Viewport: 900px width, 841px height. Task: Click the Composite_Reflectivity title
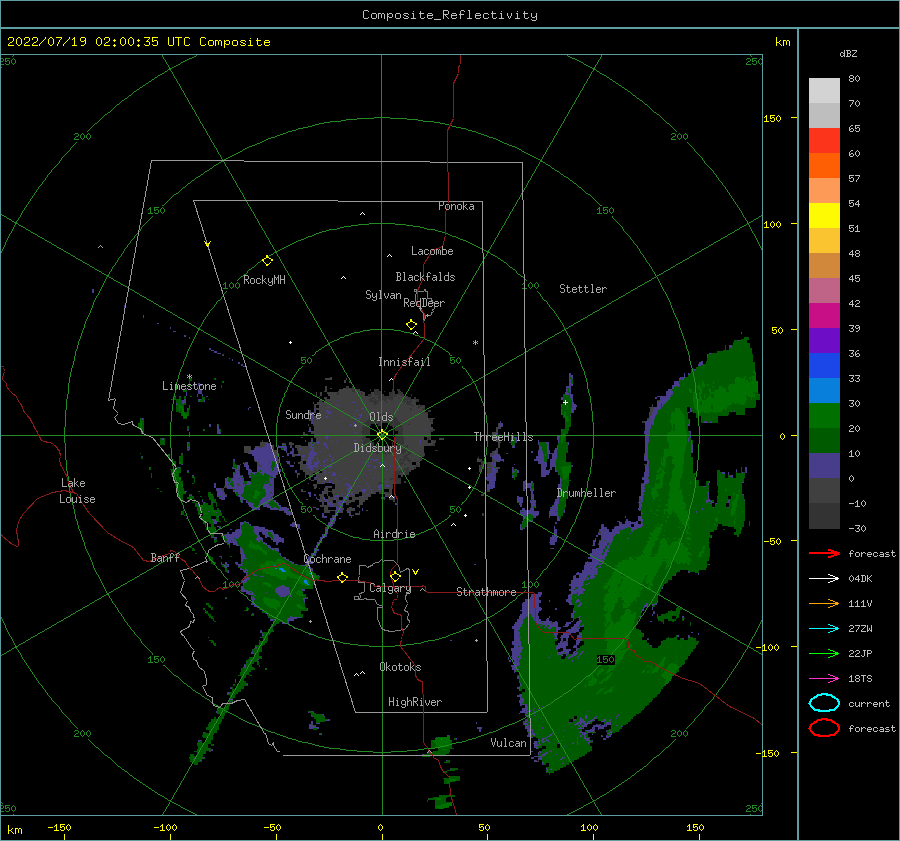tap(450, 15)
